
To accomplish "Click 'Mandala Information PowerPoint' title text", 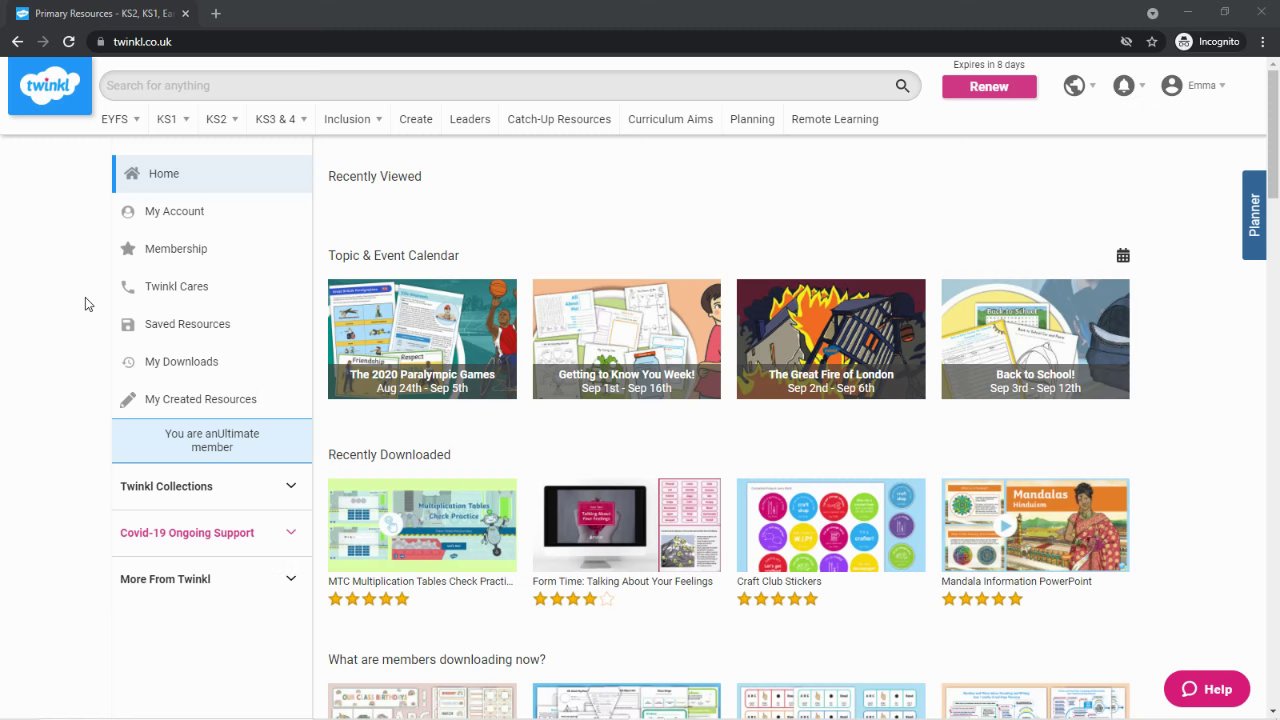I will coord(1016,581).
